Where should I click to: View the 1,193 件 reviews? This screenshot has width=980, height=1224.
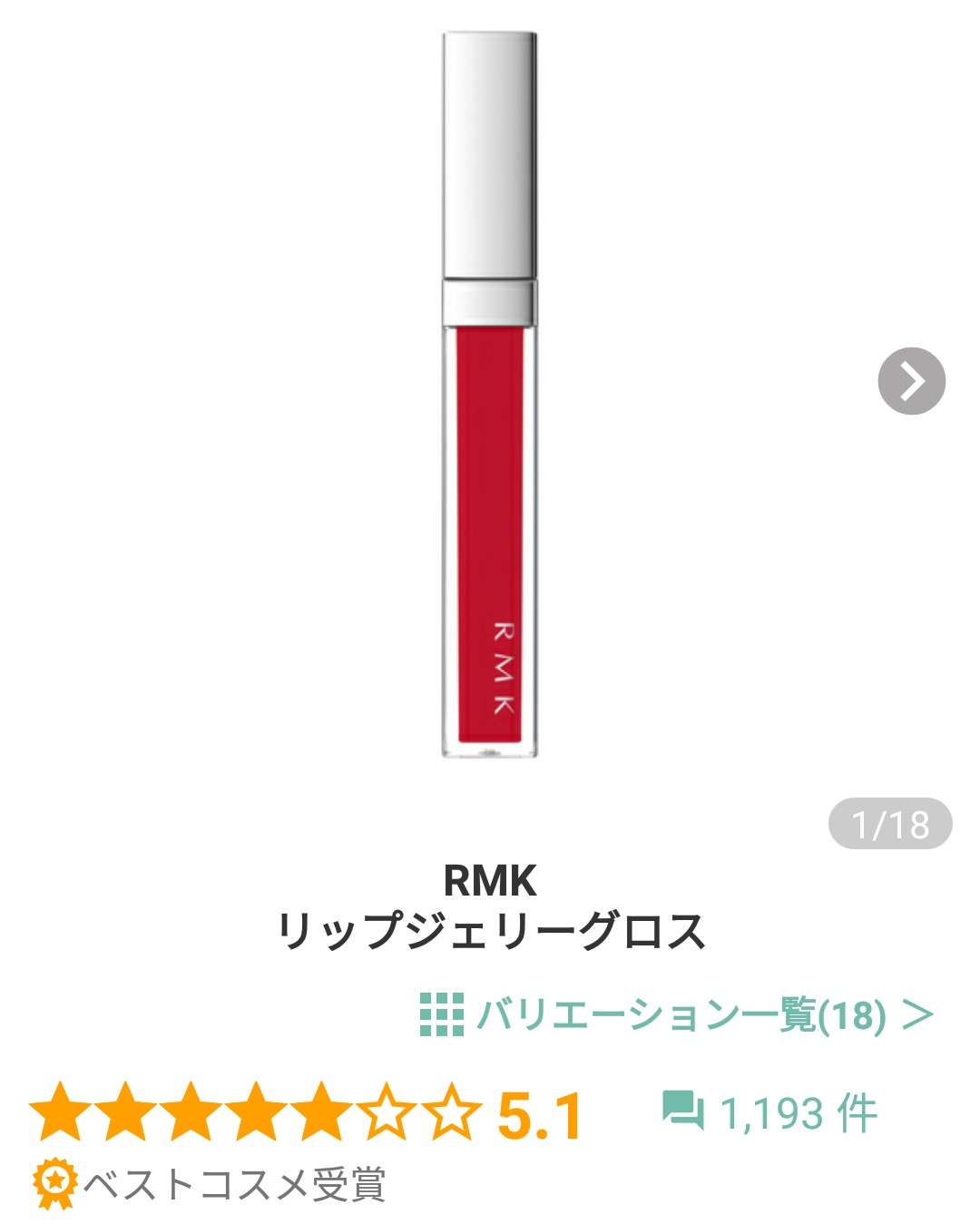click(799, 1112)
